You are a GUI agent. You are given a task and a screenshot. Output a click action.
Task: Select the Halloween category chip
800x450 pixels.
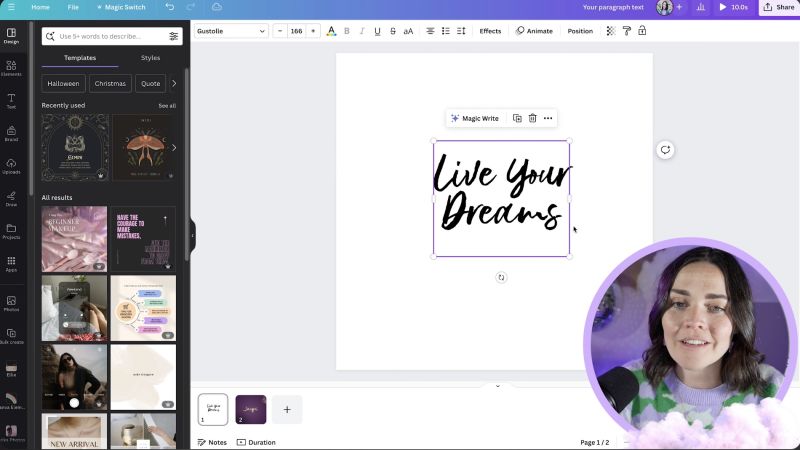click(x=63, y=83)
